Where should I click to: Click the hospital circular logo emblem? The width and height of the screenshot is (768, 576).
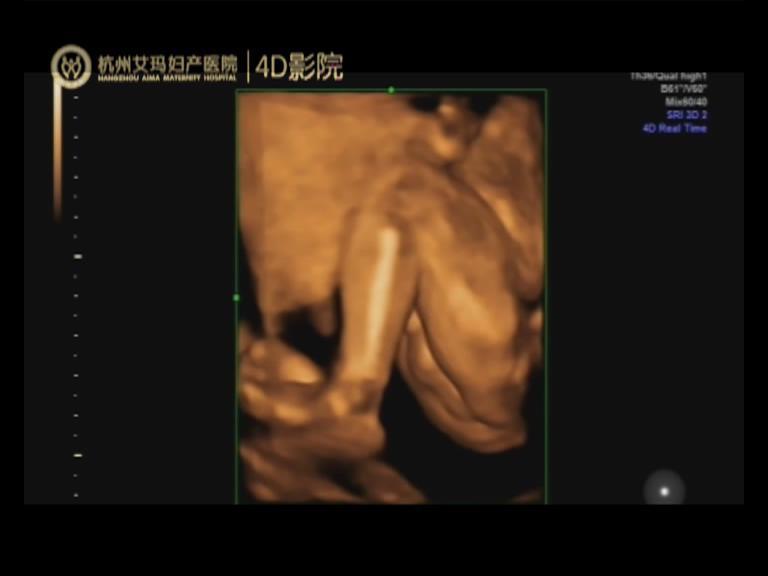(x=71, y=66)
